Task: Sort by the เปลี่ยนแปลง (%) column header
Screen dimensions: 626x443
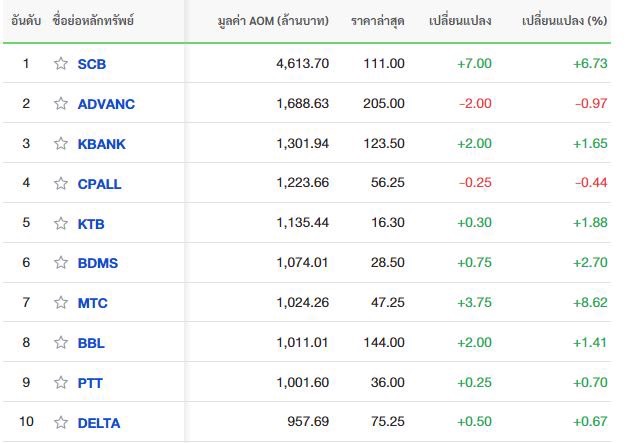Action: [x=565, y=20]
